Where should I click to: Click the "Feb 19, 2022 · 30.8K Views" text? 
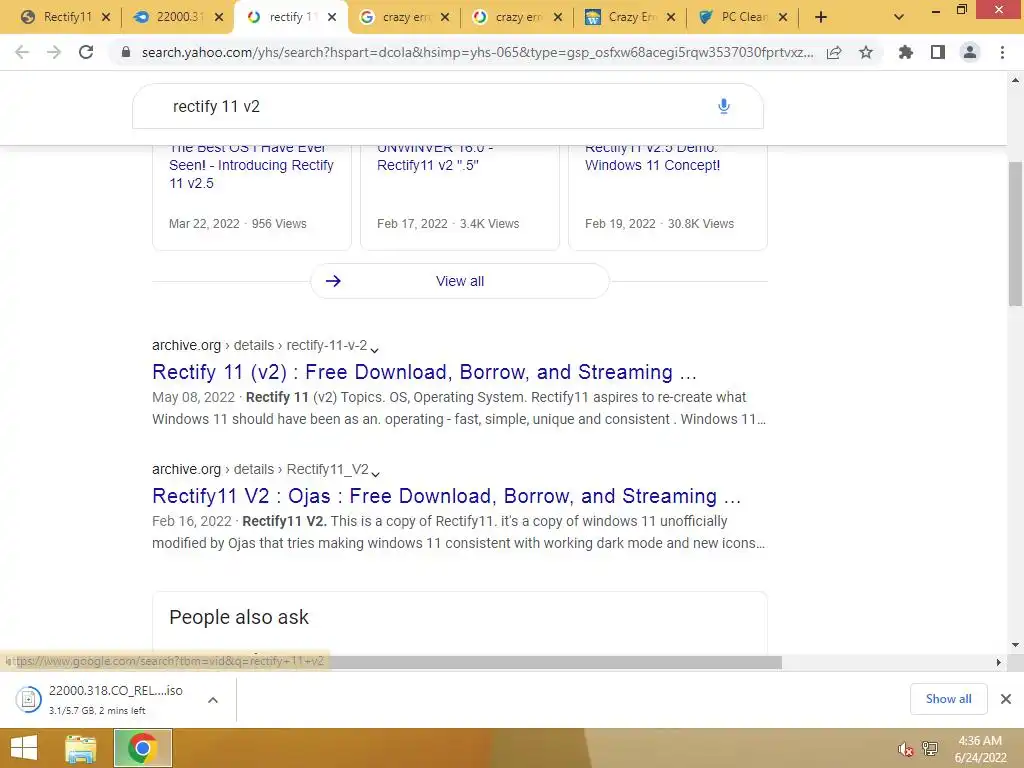[x=660, y=223]
